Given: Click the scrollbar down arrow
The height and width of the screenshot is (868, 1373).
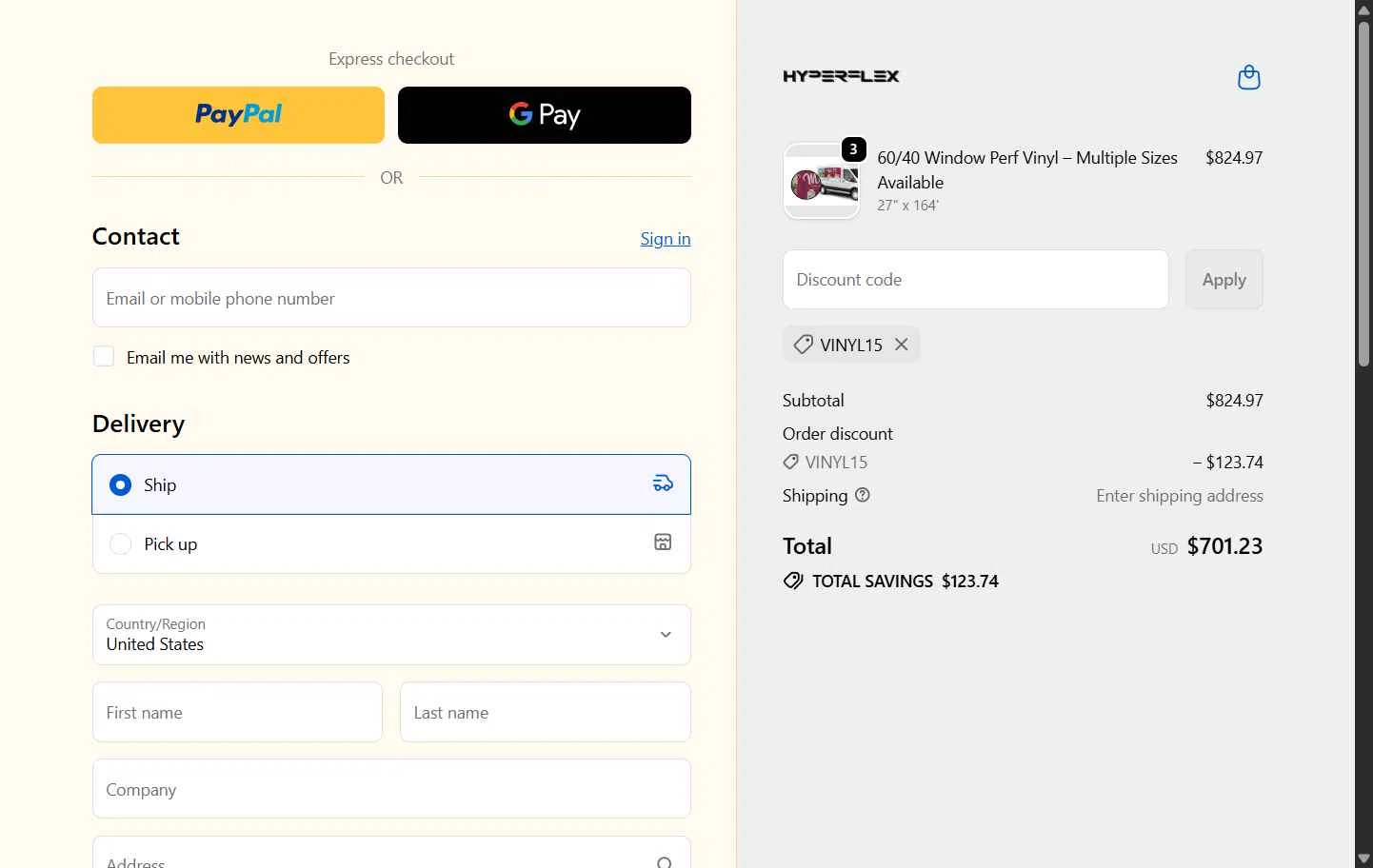Looking at the screenshot, I should coord(1363,858).
